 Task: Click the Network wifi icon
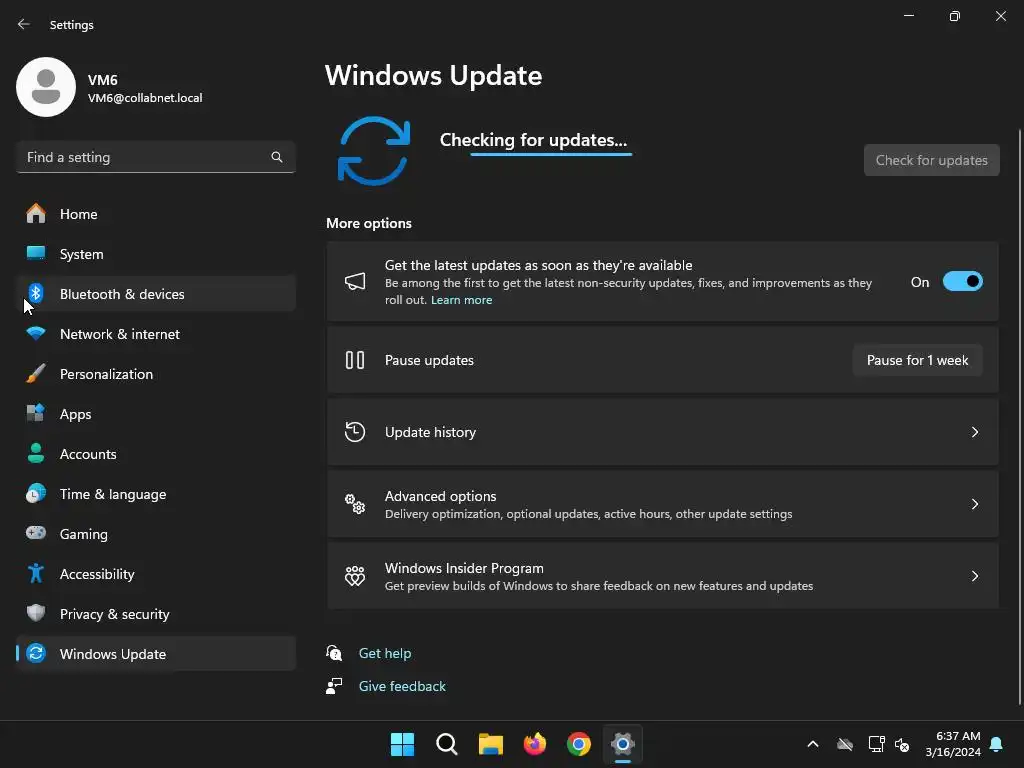[x=36, y=334]
